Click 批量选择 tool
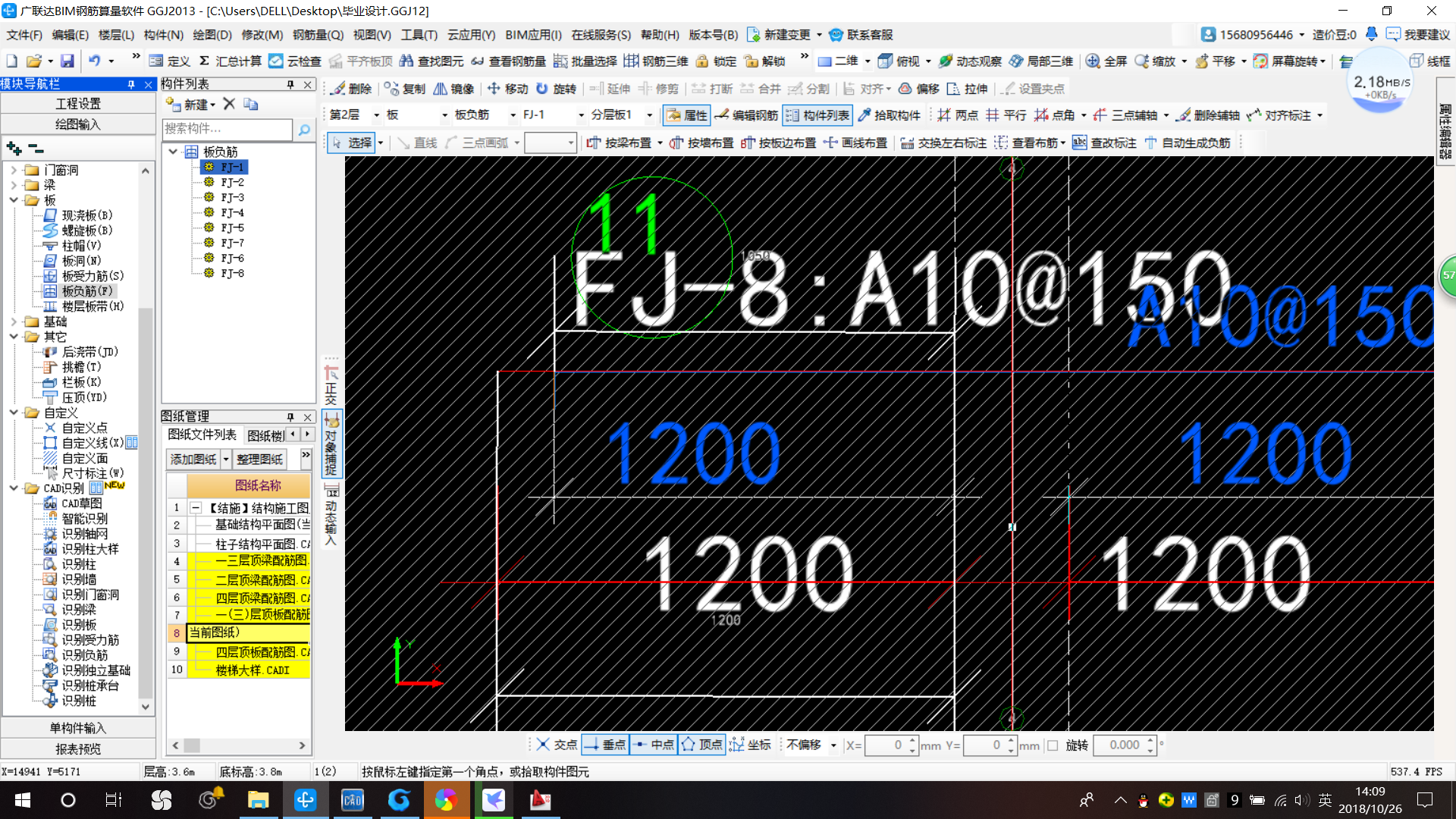Screen dimensions: 1456x819 585,61
